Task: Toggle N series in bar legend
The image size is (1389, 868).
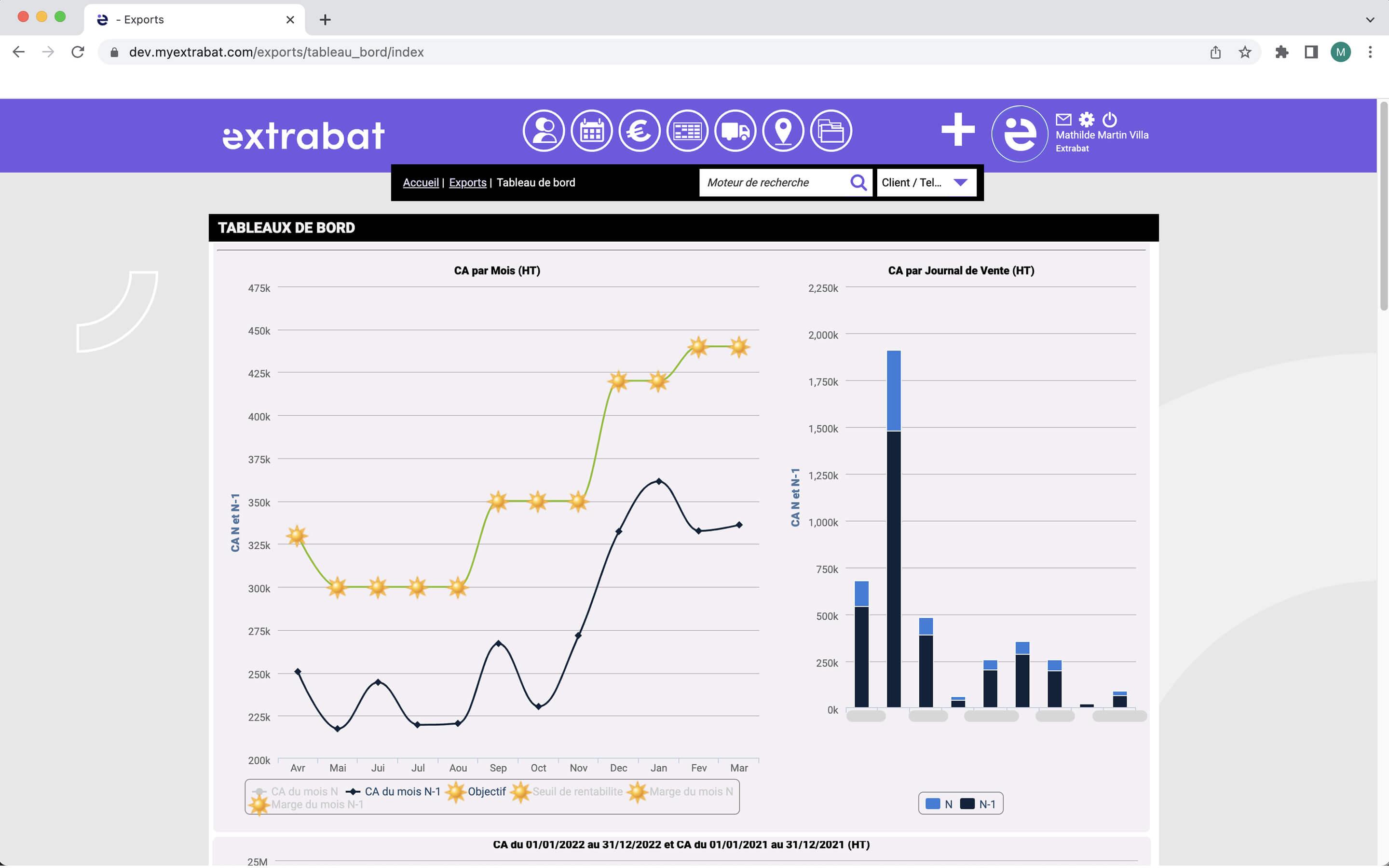Action: pos(939,804)
